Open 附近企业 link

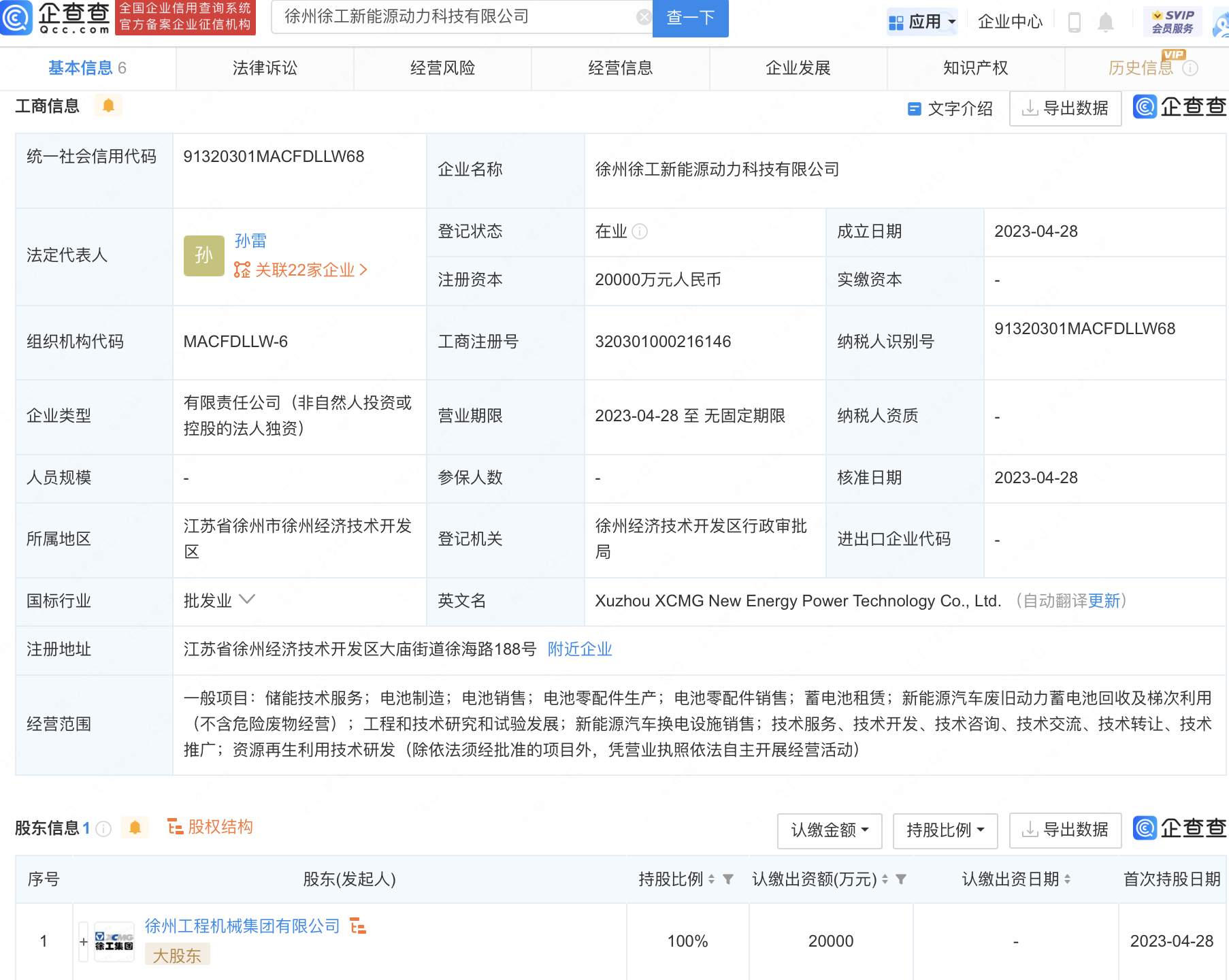[580, 649]
